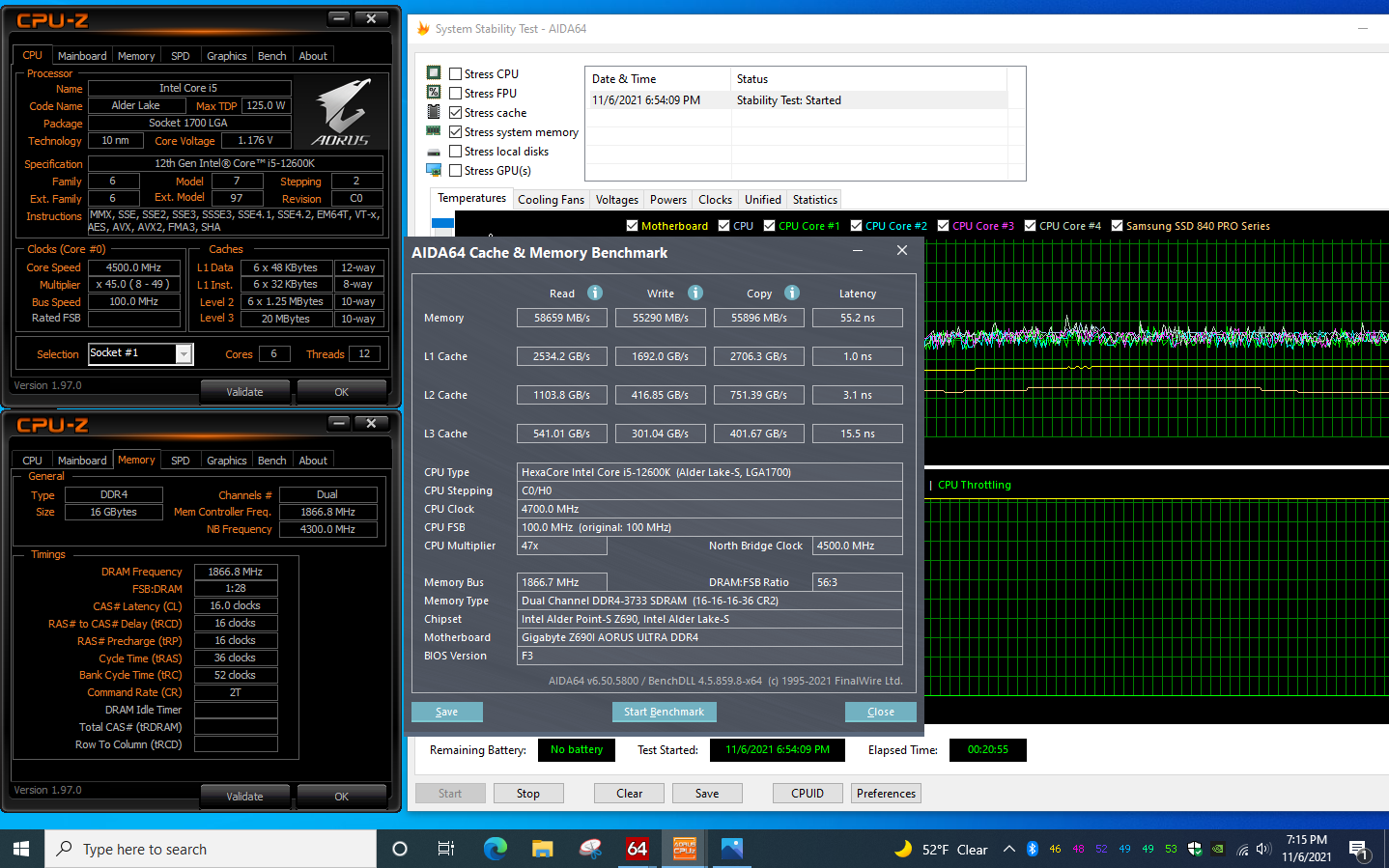
Task: Stop the system stability test
Action: tap(528, 794)
